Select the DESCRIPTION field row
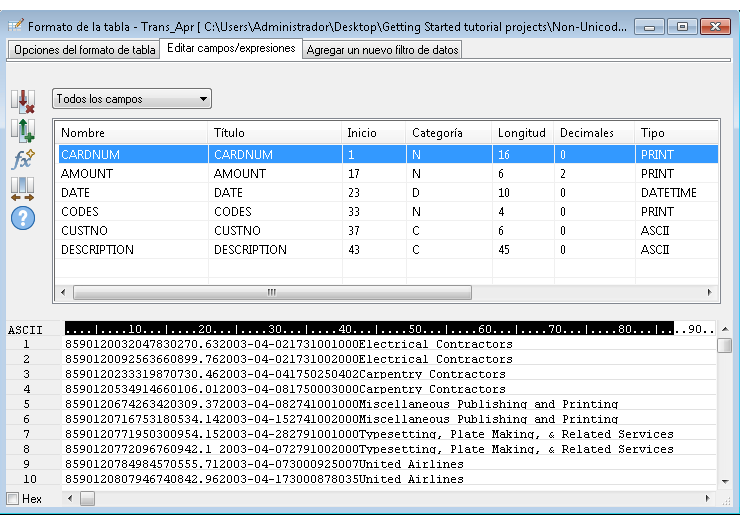 (130, 250)
